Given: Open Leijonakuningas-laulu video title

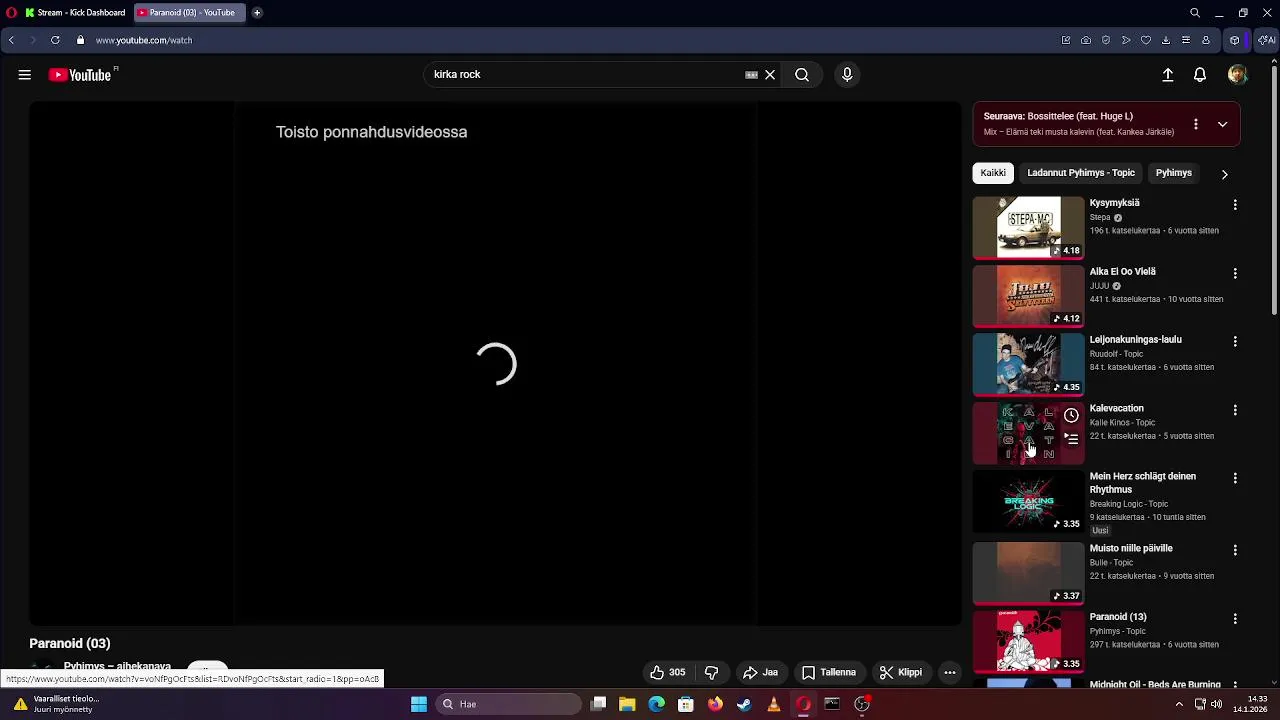Looking at the screenshot, I should tap(1135, 339).
